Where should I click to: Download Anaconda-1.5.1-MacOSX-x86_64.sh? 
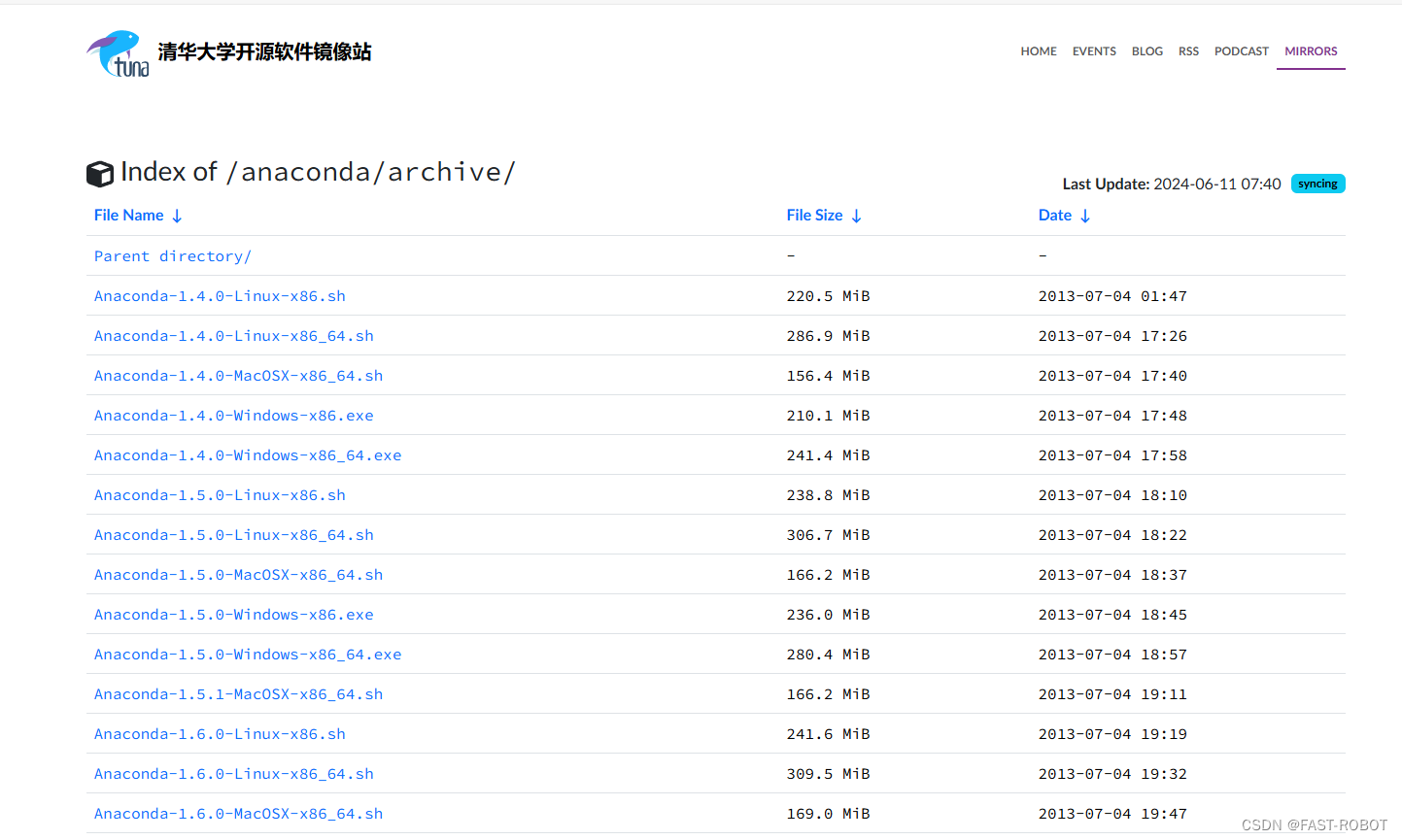coord(238,694)
